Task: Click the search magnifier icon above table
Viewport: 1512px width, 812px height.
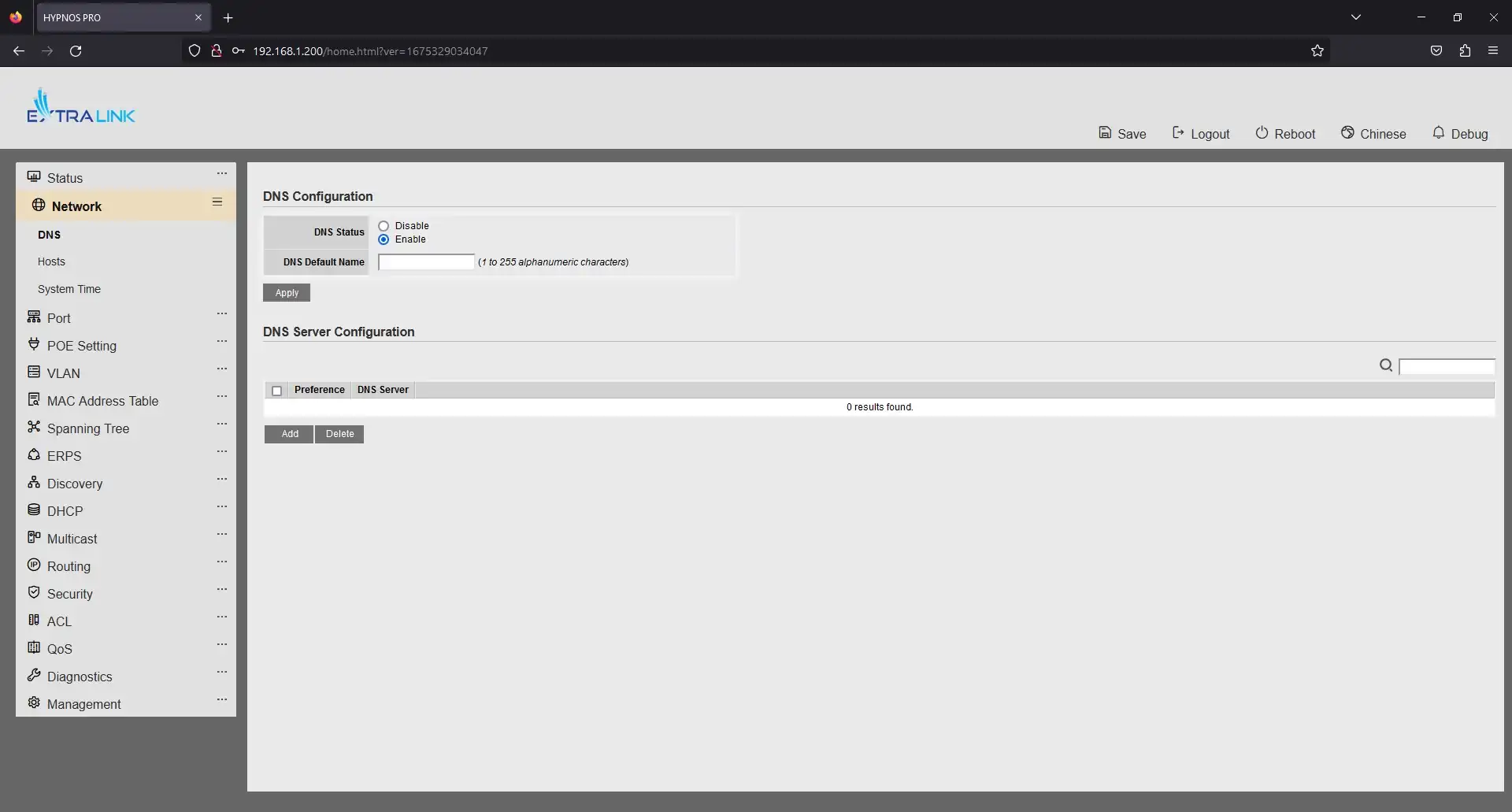Action: point(1386,365)
